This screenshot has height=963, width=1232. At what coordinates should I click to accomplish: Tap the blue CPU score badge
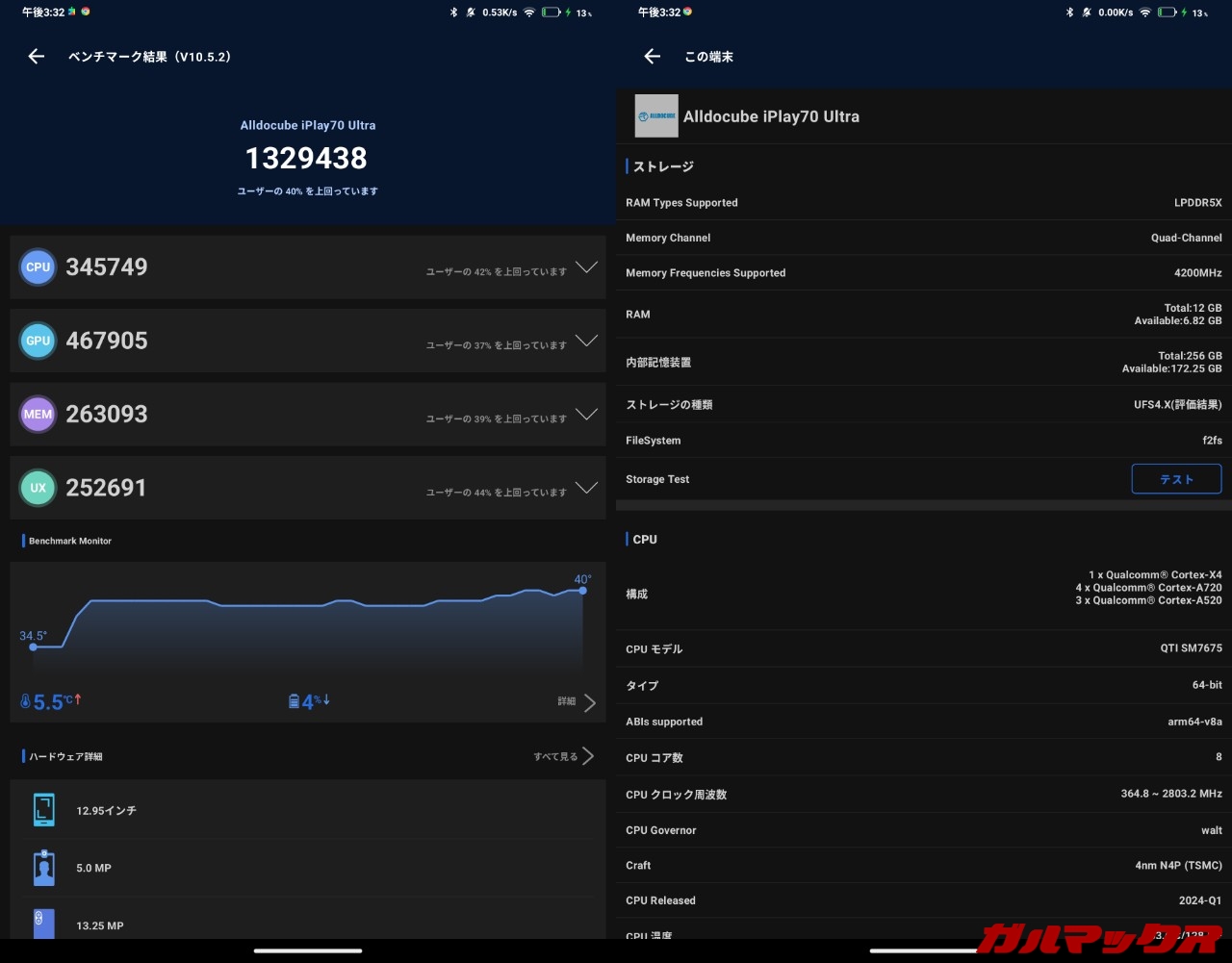(38, 267)
